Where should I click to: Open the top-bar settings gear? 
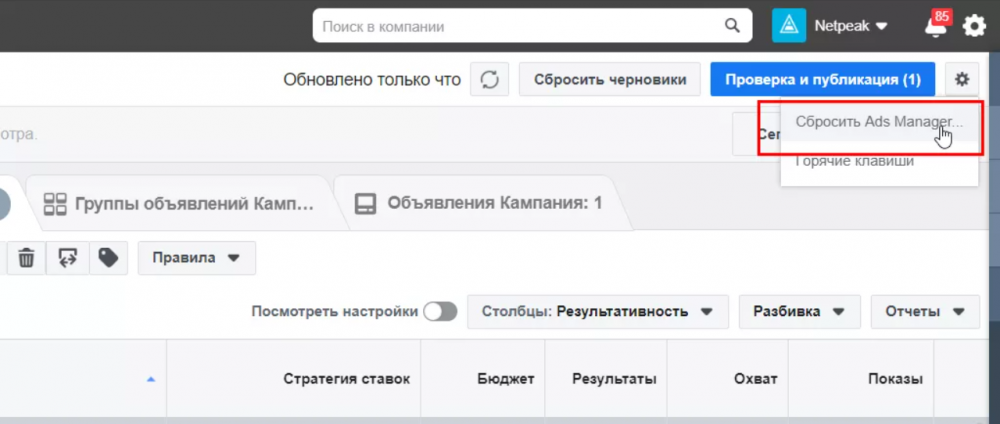(974, 26)
